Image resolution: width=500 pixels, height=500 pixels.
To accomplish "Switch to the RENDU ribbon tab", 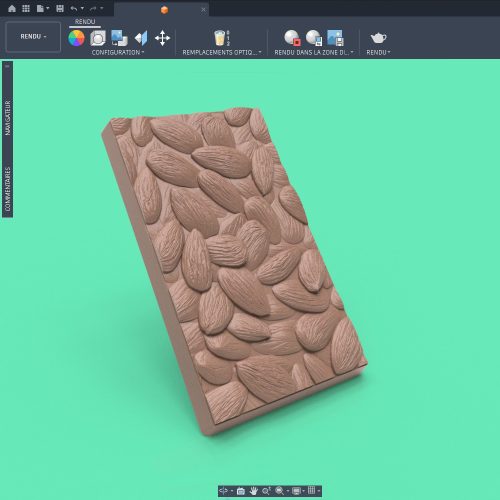I will (85, 22).
